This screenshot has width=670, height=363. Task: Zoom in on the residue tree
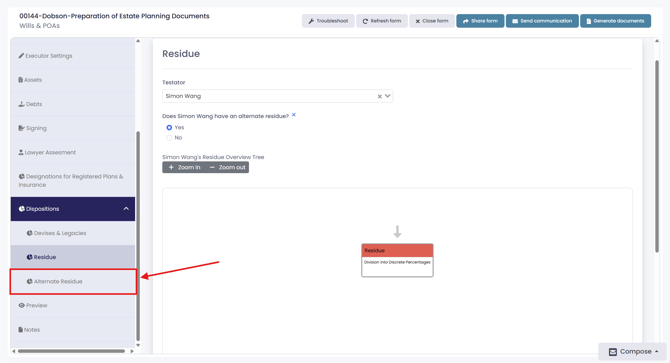click(184, 167)
